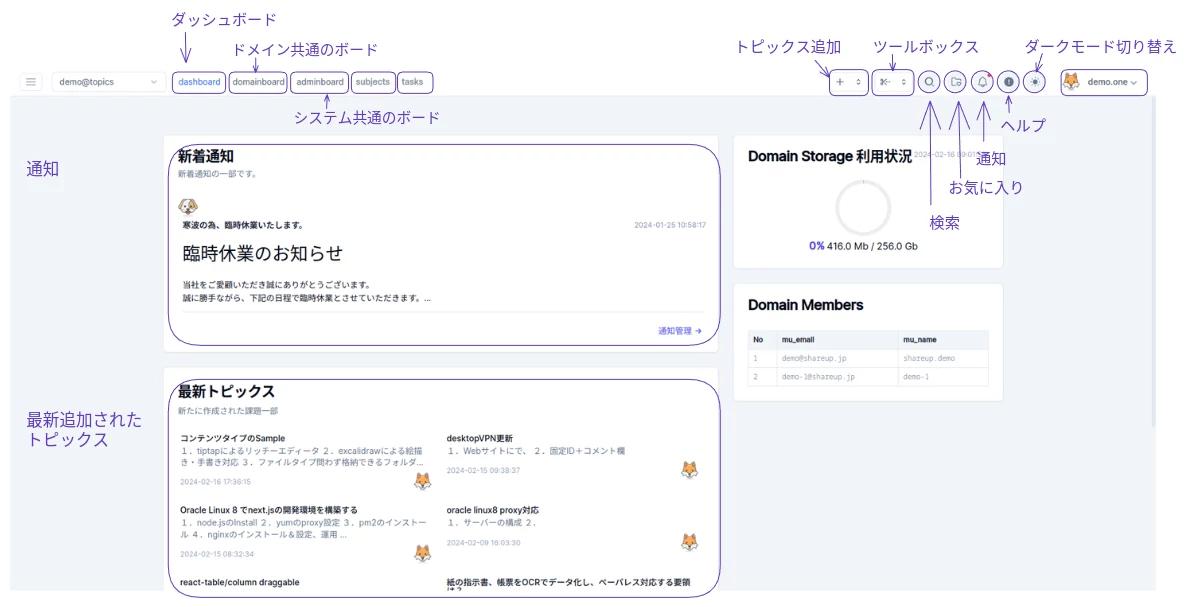This screenshot has width=1187, height=607.
Task: Toggle dark mode with the sun icon
Action: 1035,82
